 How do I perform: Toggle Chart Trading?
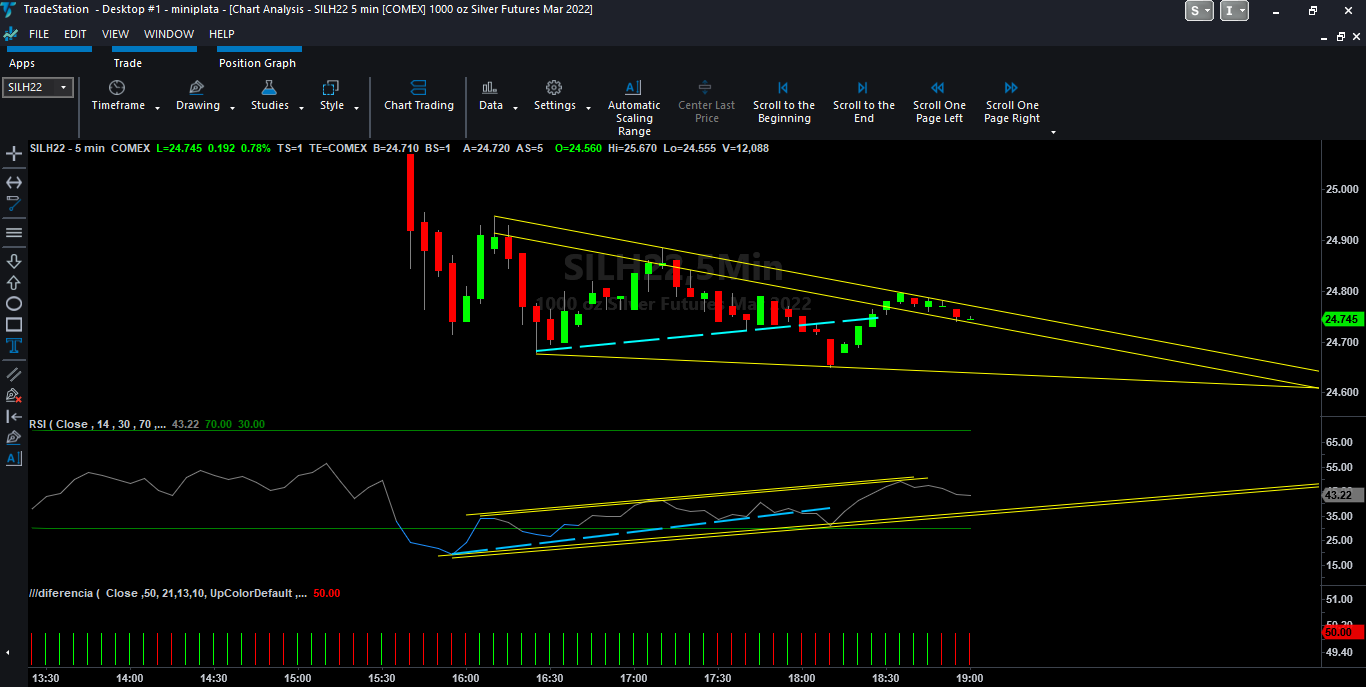[419, 96]
